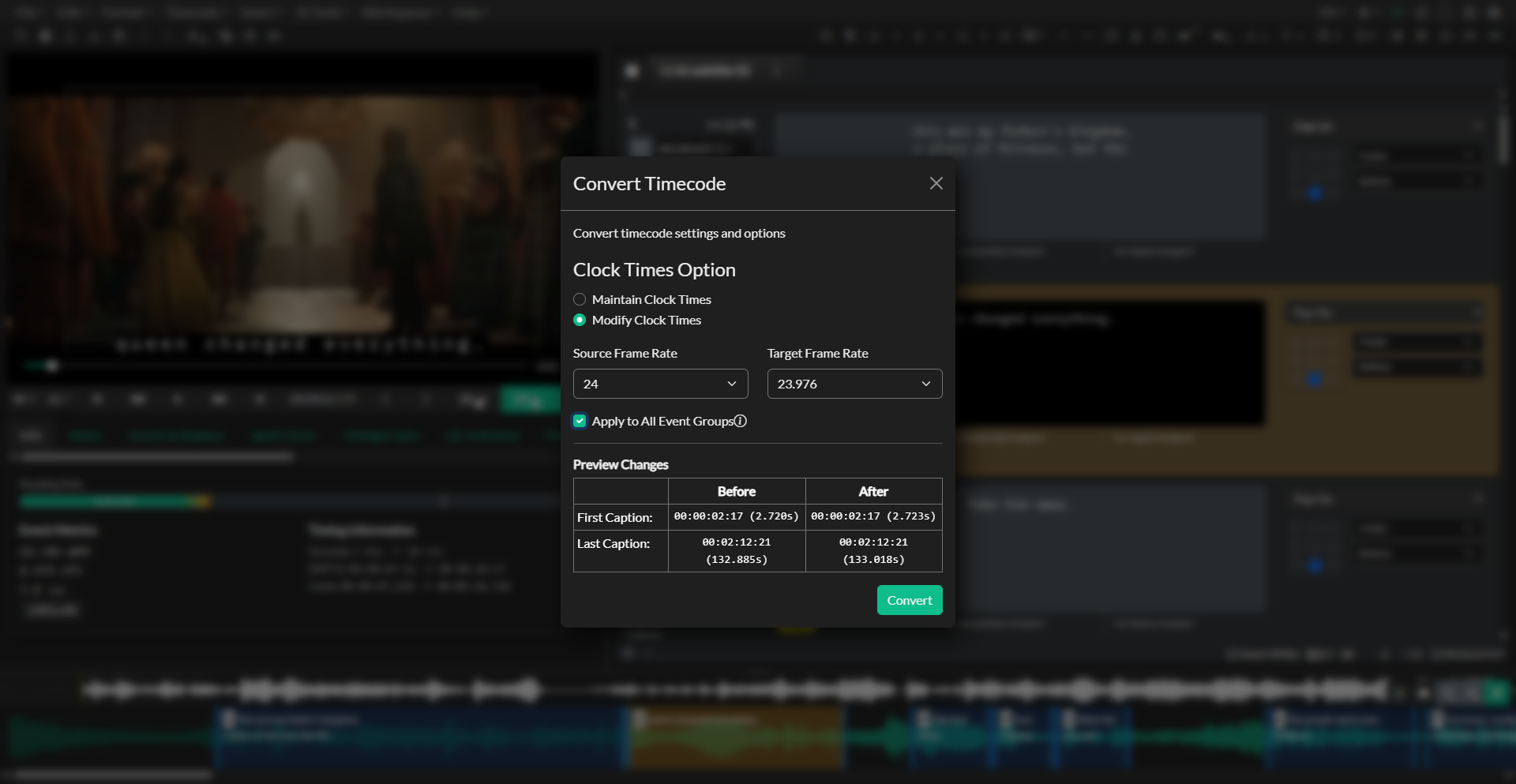The width and height of the screenshot is (1516, 784).
Task: Click the info icon next to Apply to All Event Groups
Action: tap(741, 421)
